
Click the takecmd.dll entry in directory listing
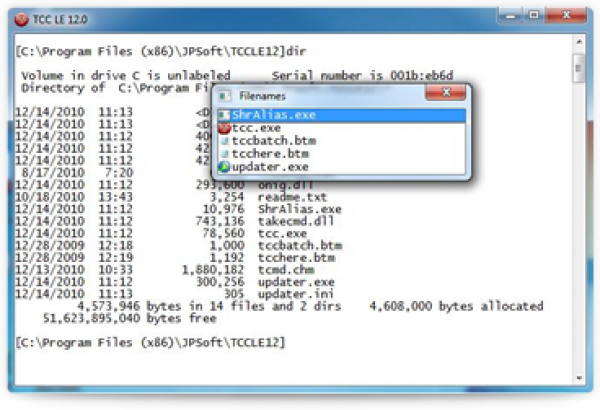(x=296, y=221)
